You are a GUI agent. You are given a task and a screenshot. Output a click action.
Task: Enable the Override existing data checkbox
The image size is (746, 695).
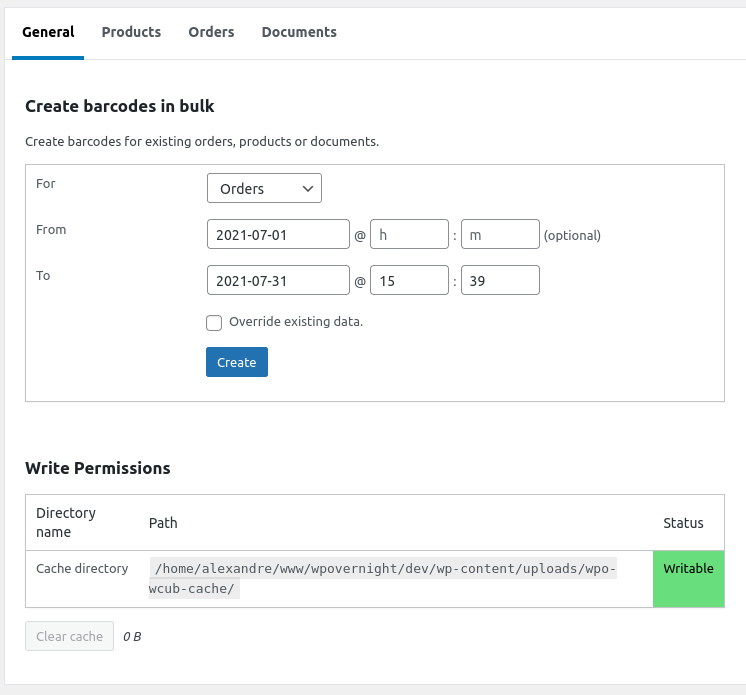(214, 323)
